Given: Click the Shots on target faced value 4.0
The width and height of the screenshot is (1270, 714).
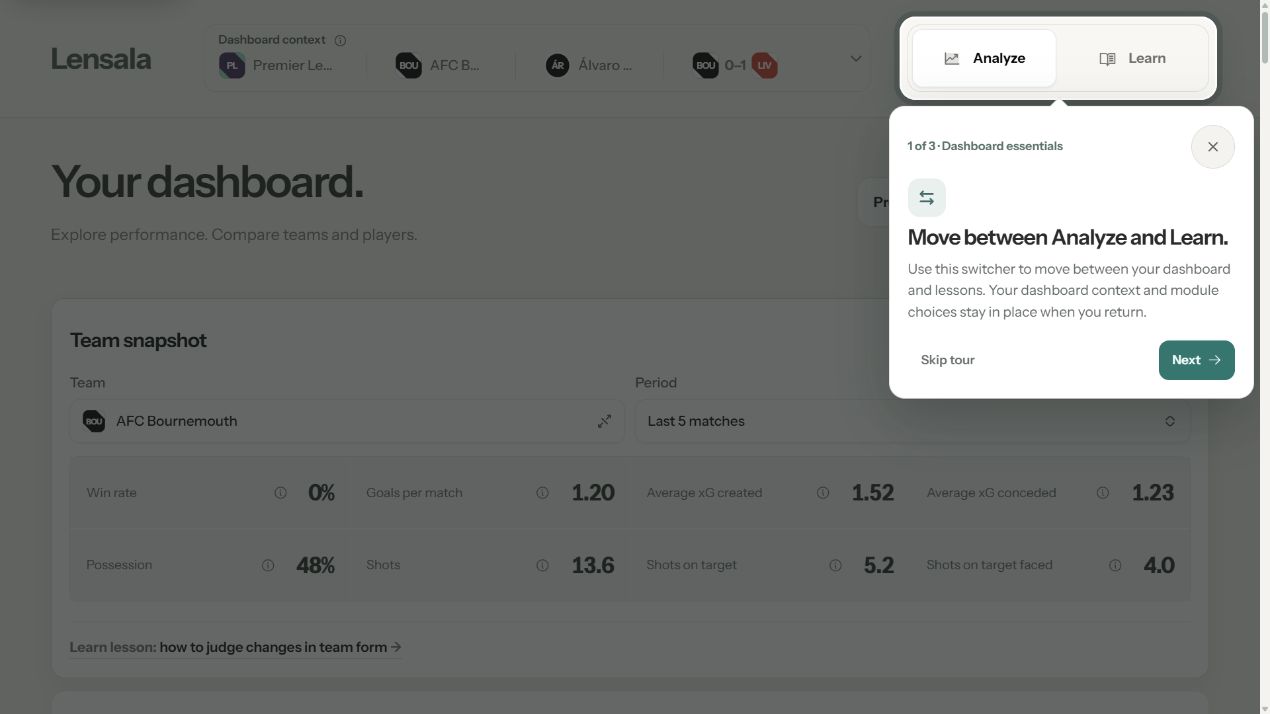Looking at the screenshot, I should (x=1159, y=565).
